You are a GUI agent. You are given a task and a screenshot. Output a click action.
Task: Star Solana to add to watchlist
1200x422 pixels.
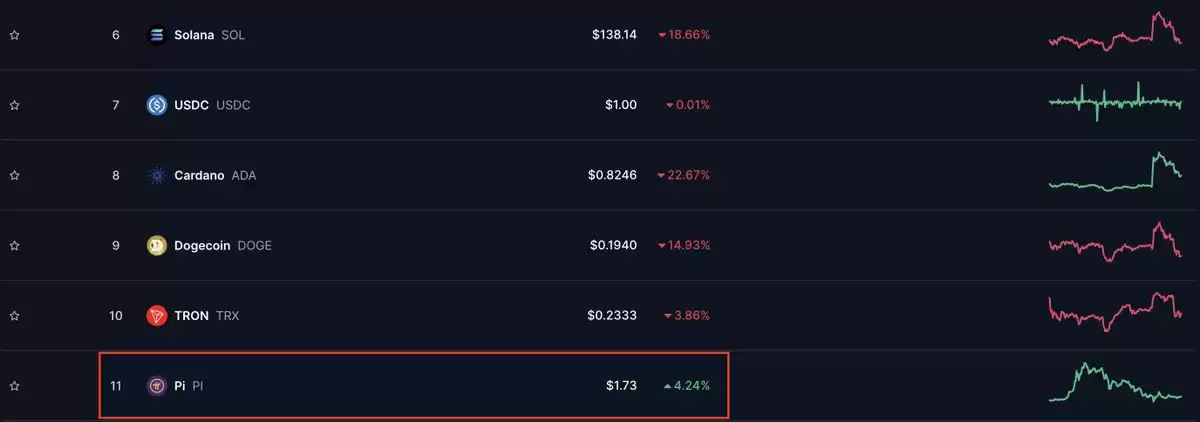tap(14, 35)
